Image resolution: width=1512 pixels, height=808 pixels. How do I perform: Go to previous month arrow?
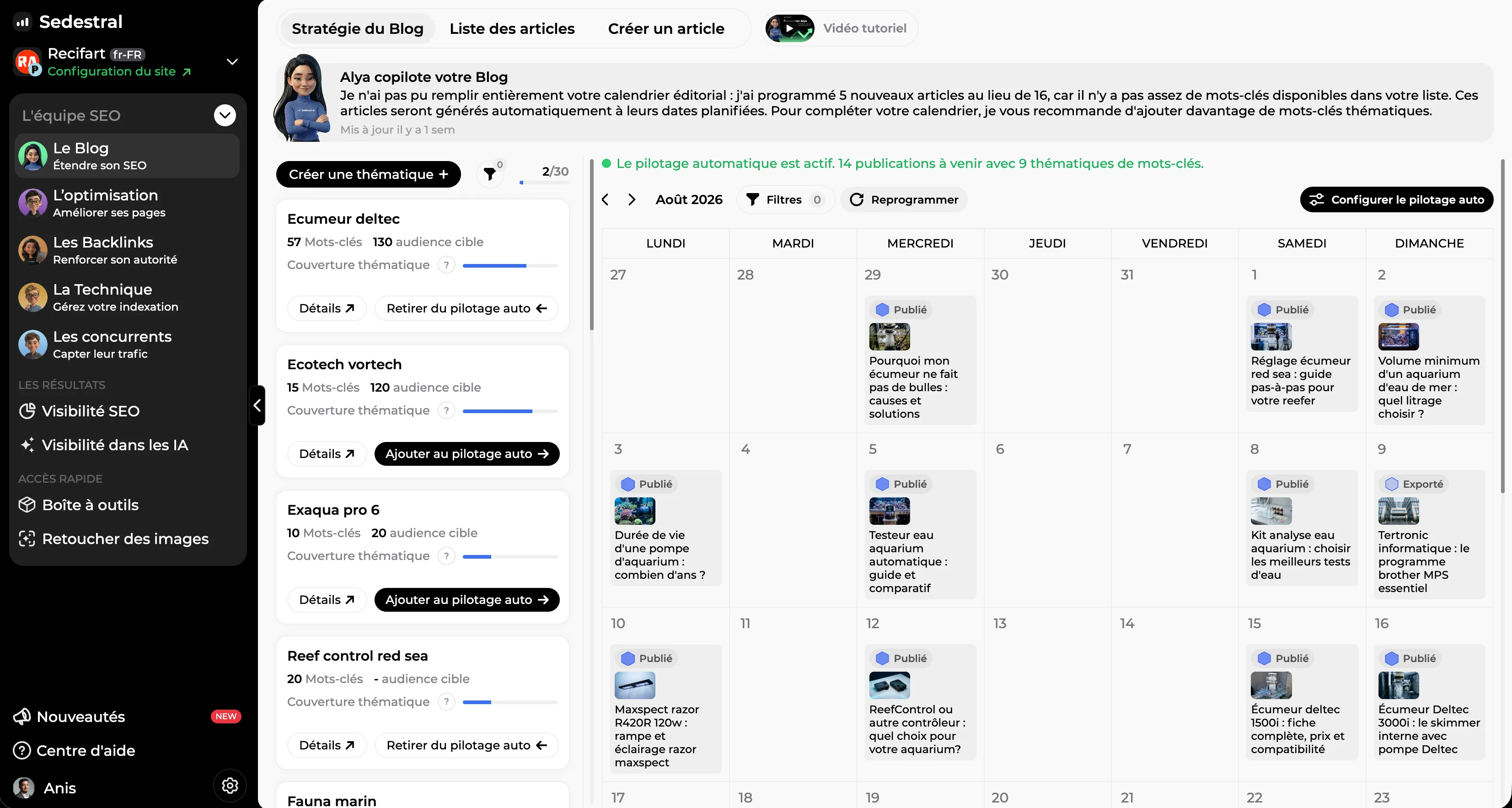(605, 199)
